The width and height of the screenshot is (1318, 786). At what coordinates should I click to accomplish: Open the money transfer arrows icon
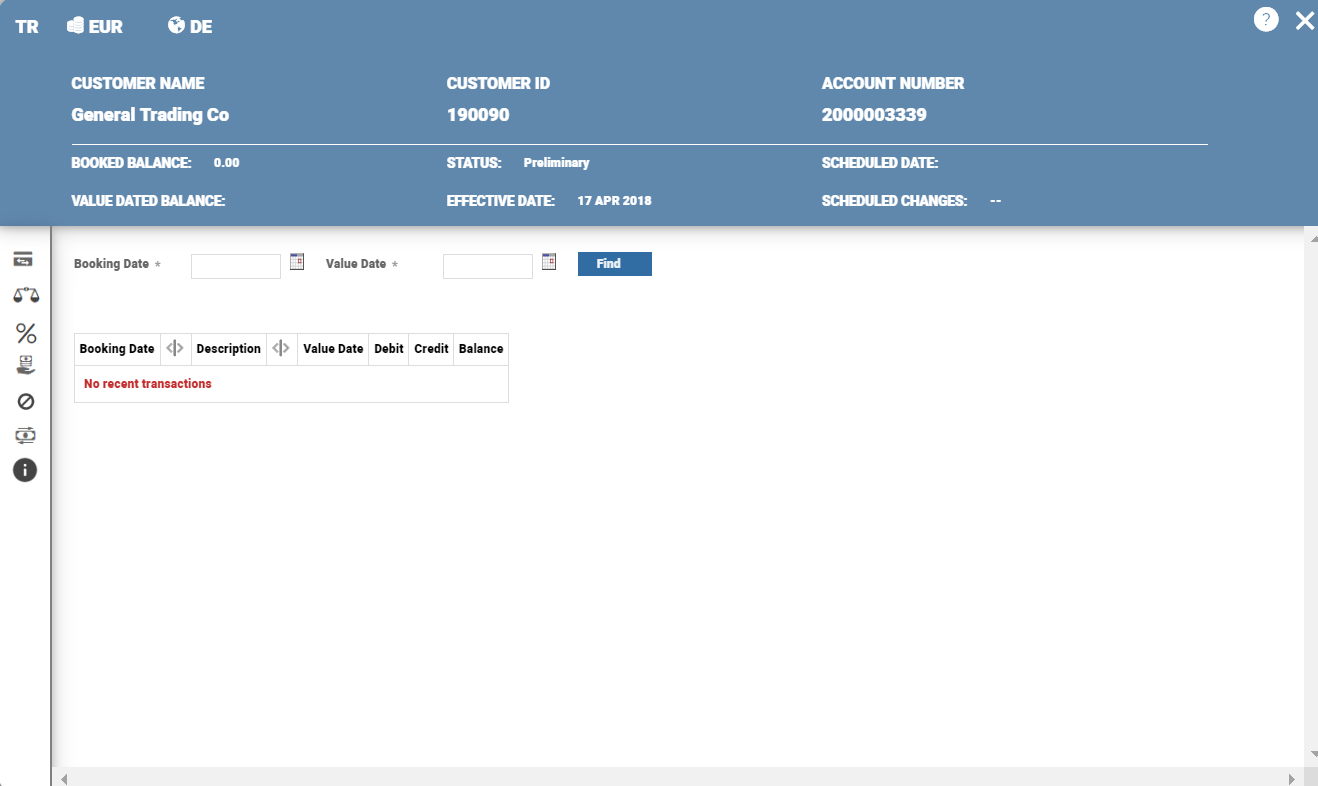(x=25, y=435)
